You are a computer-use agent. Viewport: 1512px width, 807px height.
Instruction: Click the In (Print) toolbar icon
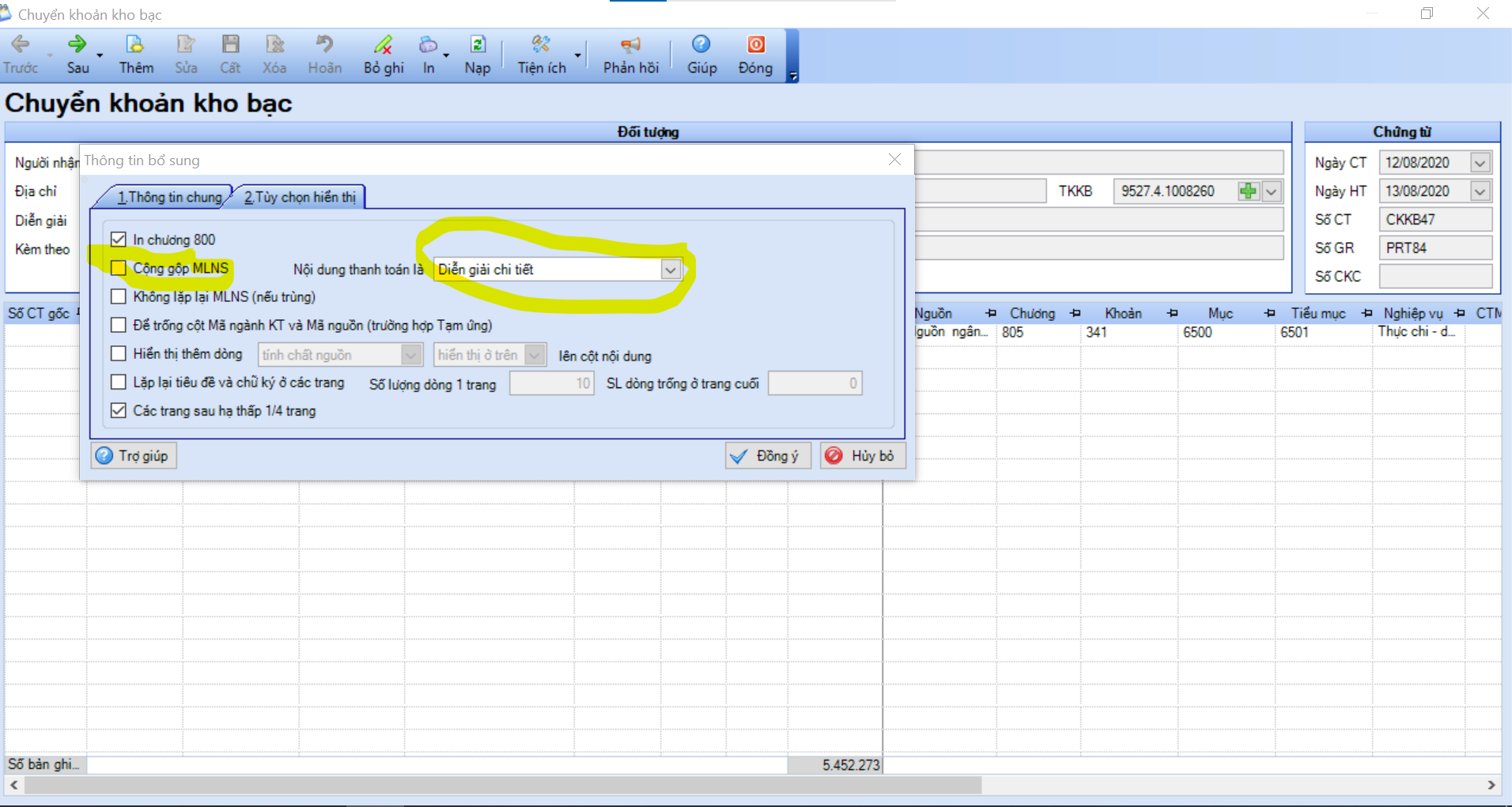pyautogui.click(x=428, y=45)
